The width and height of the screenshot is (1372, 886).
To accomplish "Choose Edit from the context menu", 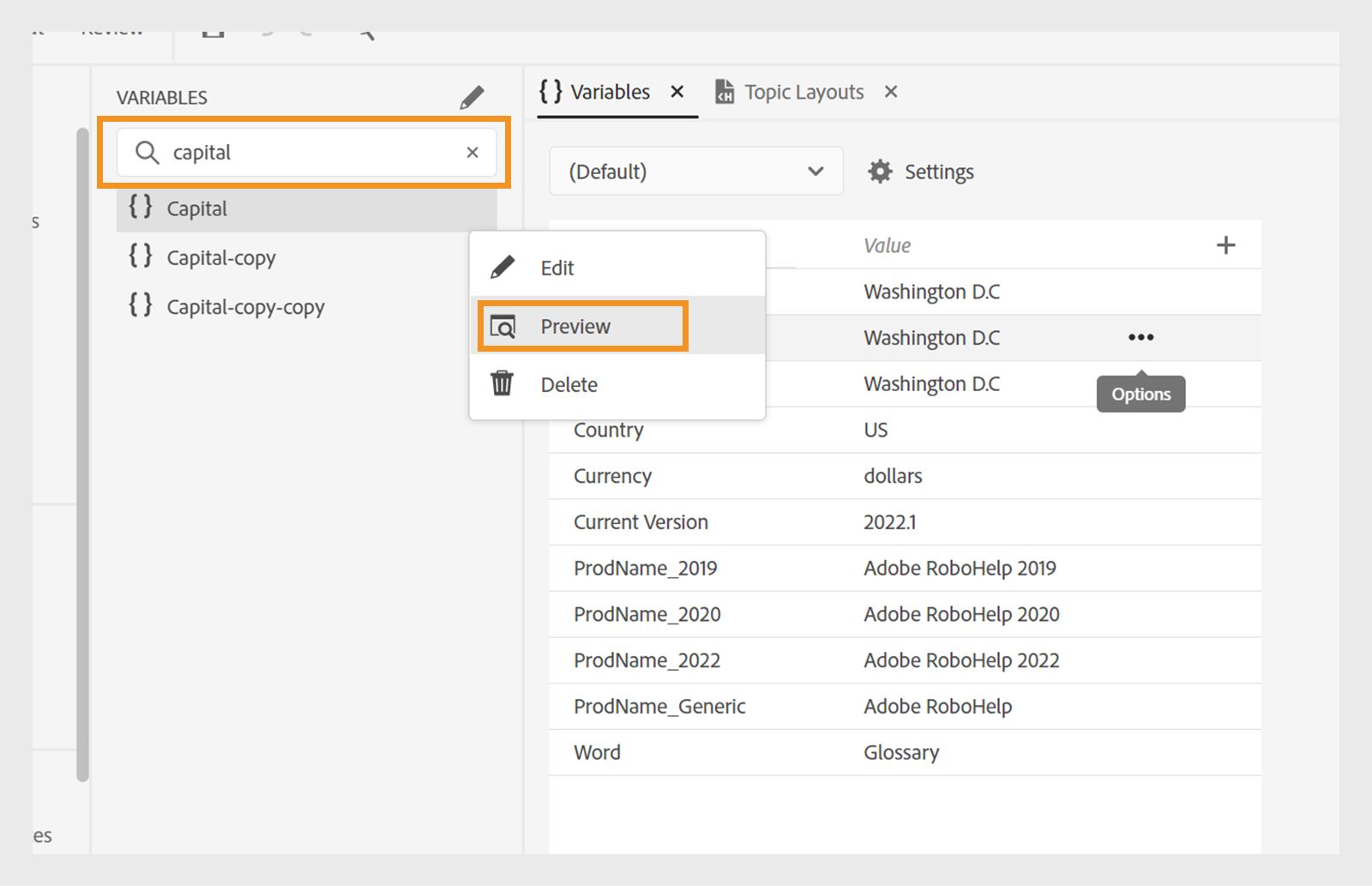I will (x=617, y=268).
